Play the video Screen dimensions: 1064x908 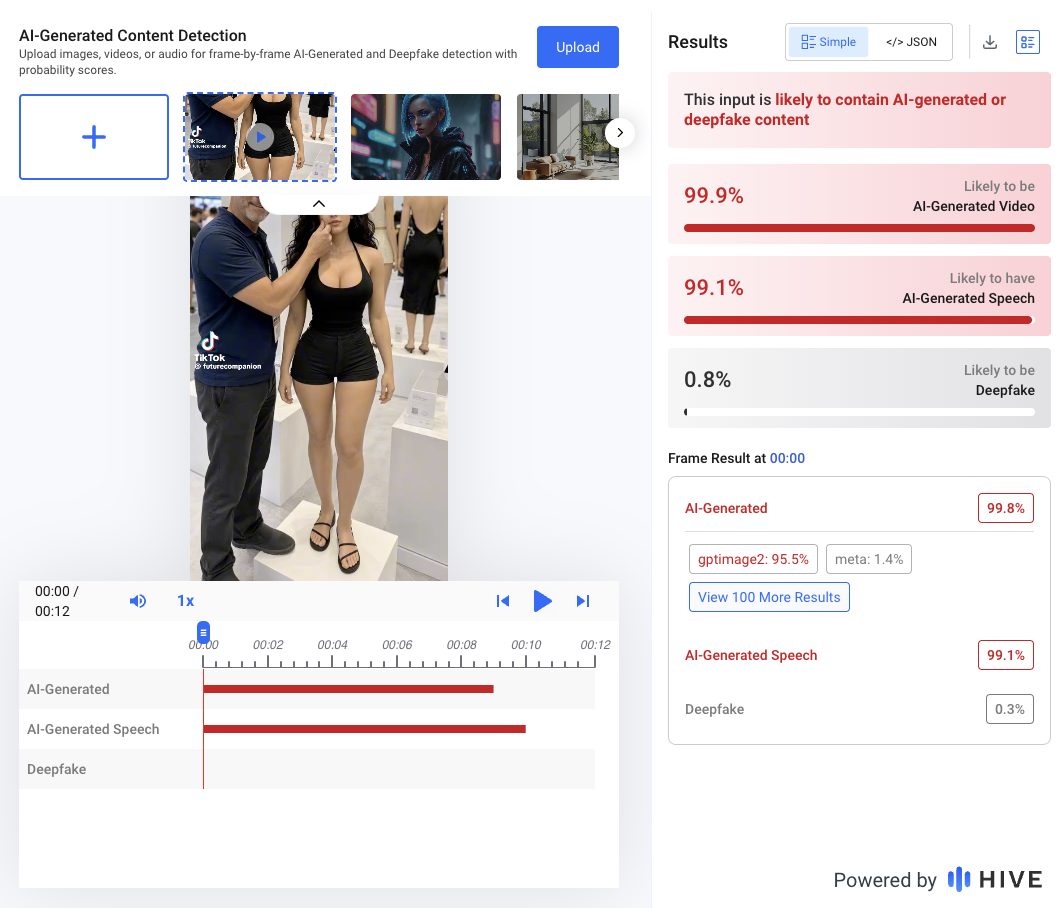coord(542,601)
